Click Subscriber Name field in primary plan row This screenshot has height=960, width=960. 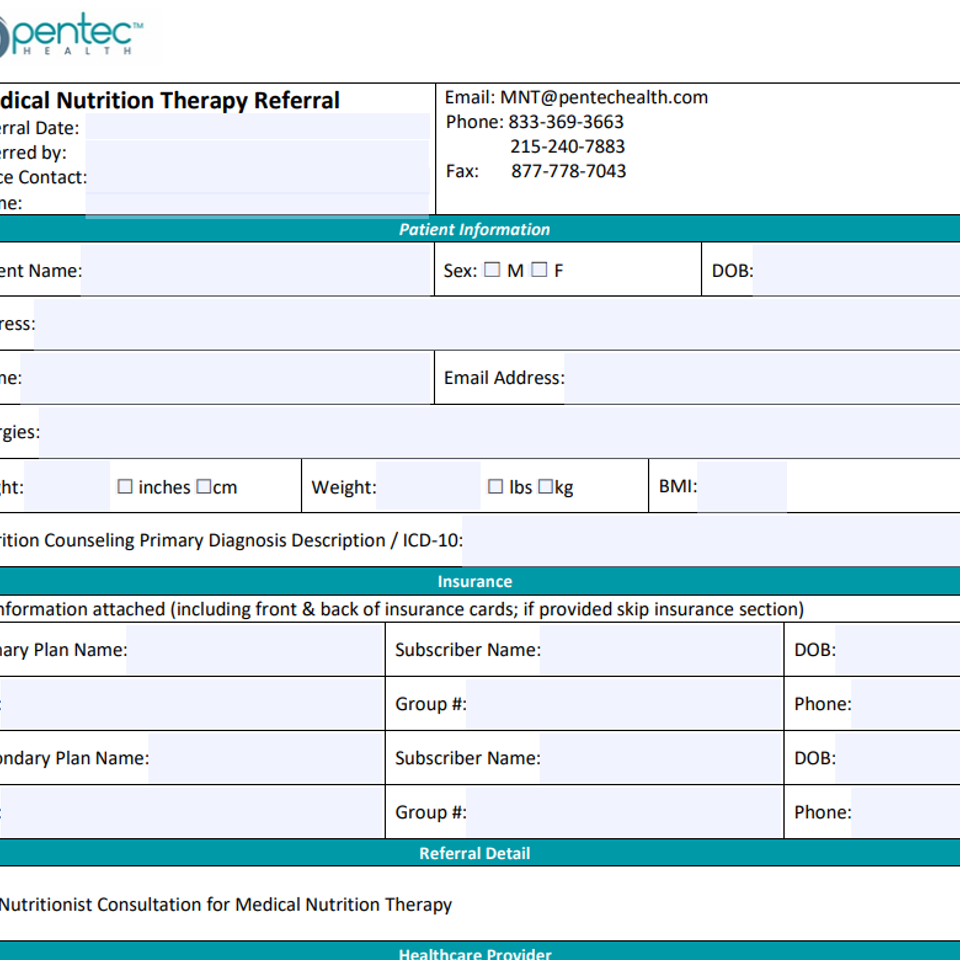661,650
